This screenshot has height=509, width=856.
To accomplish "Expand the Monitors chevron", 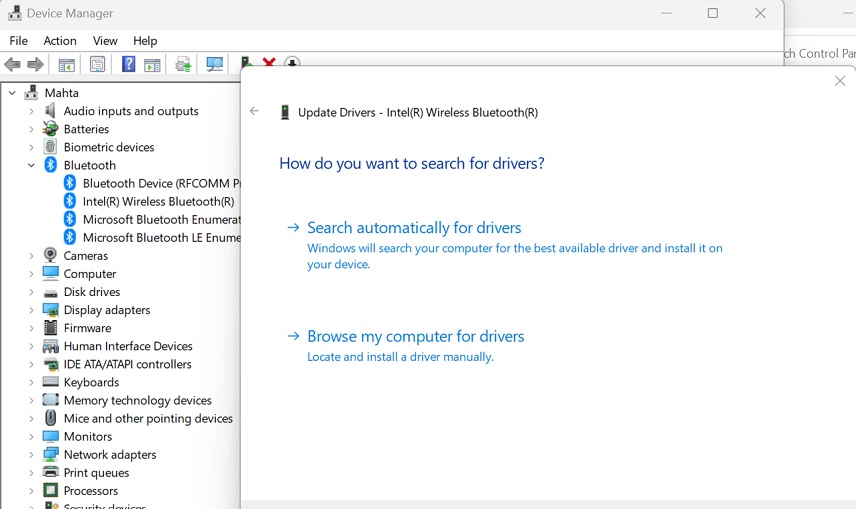I will pos(31,436).
